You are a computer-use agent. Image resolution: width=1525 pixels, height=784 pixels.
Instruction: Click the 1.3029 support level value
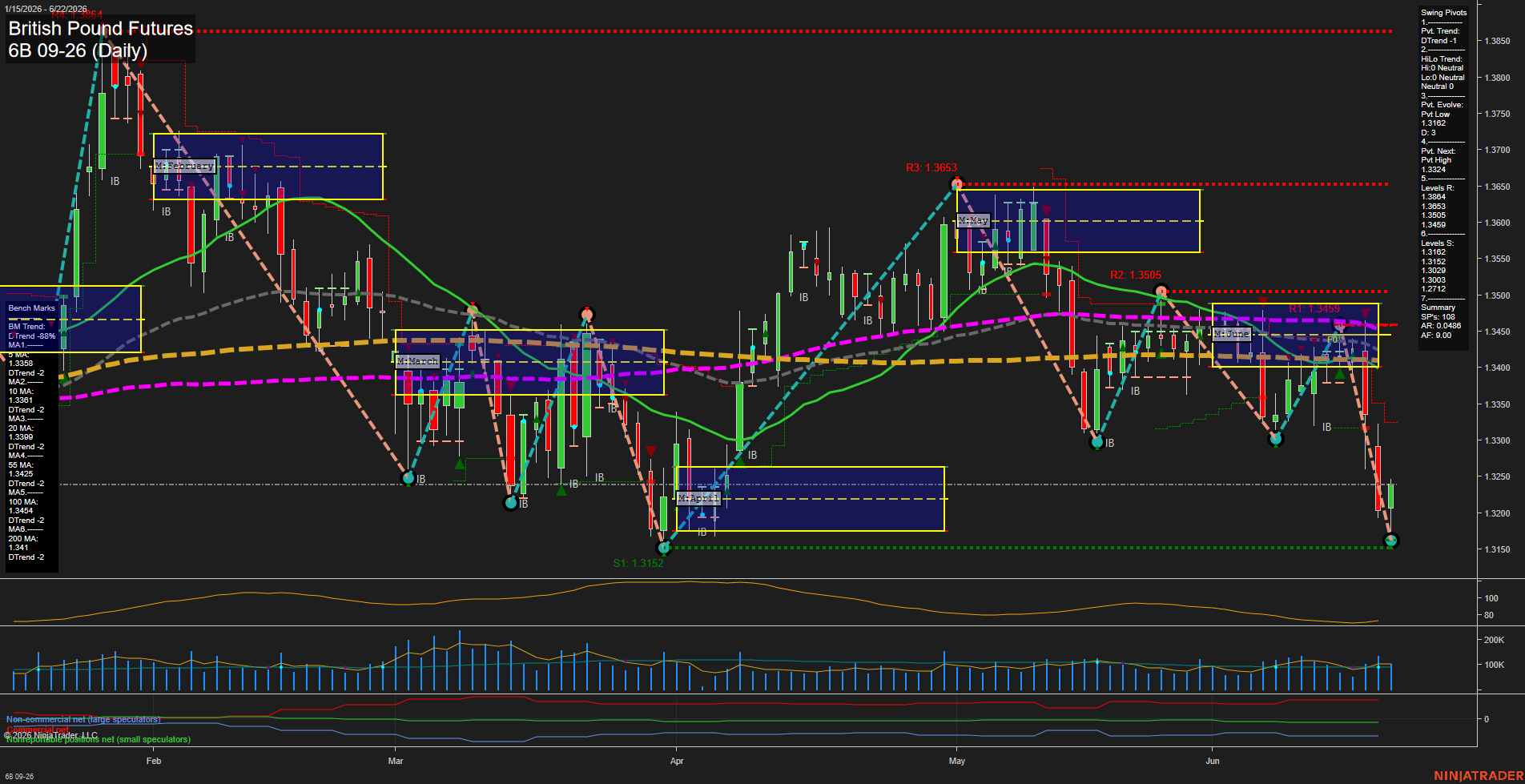[1433, 271]
